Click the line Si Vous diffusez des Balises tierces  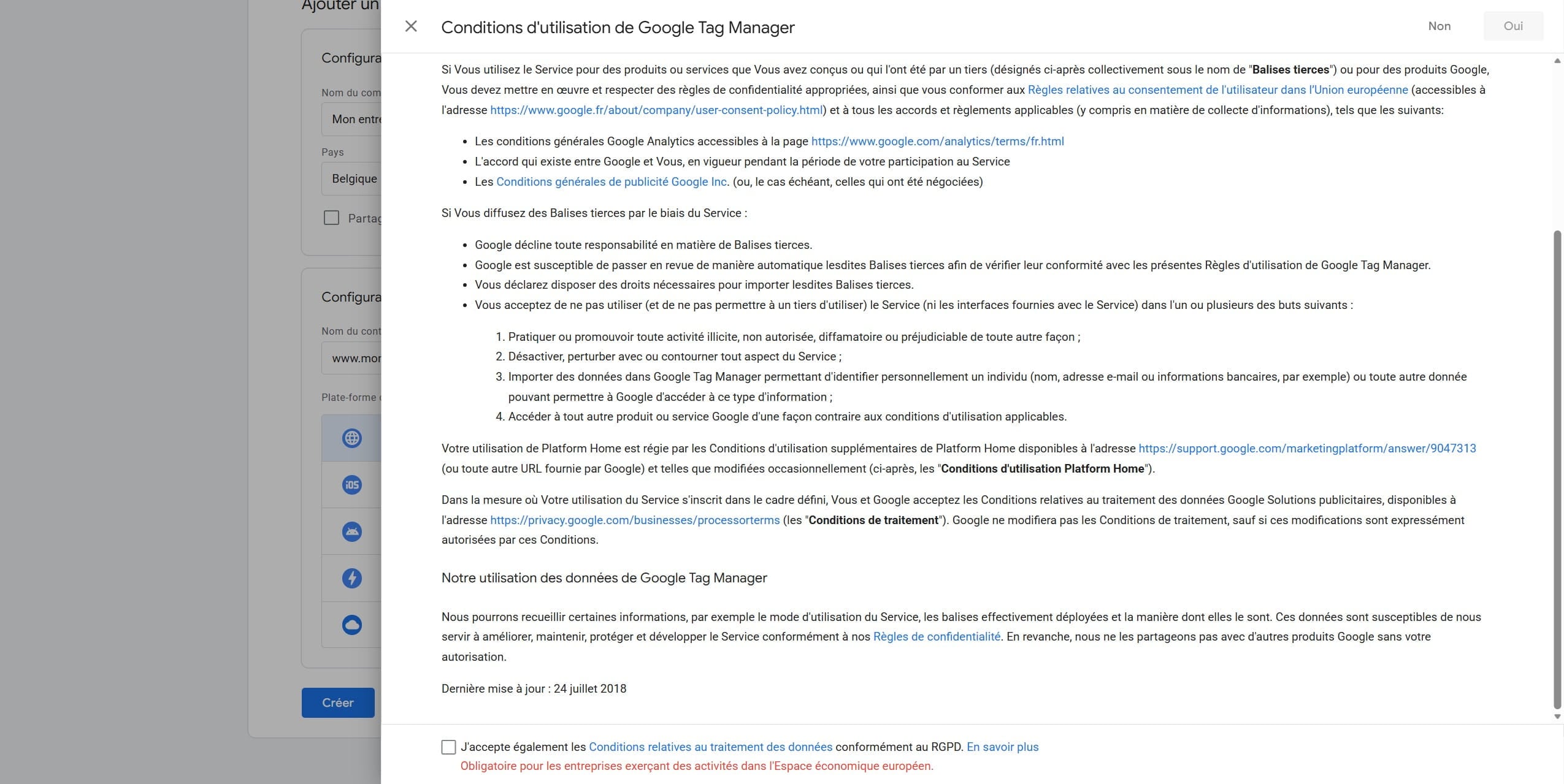coord(594,213)
